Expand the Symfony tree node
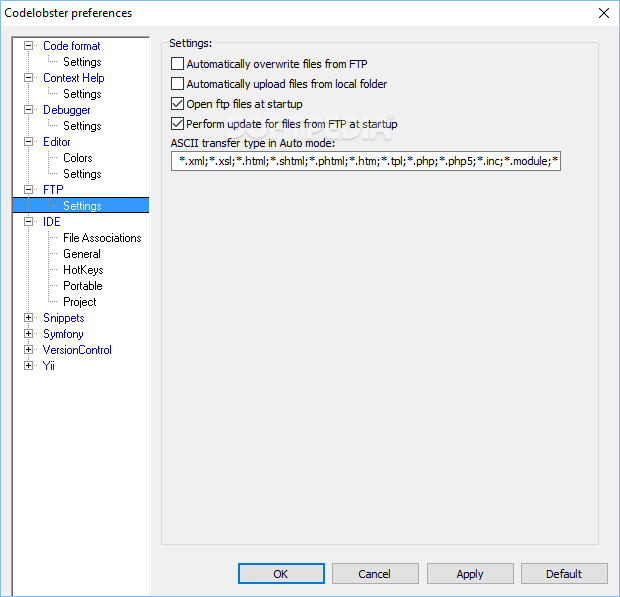The image size is (620, 597). tap(28, 334)
